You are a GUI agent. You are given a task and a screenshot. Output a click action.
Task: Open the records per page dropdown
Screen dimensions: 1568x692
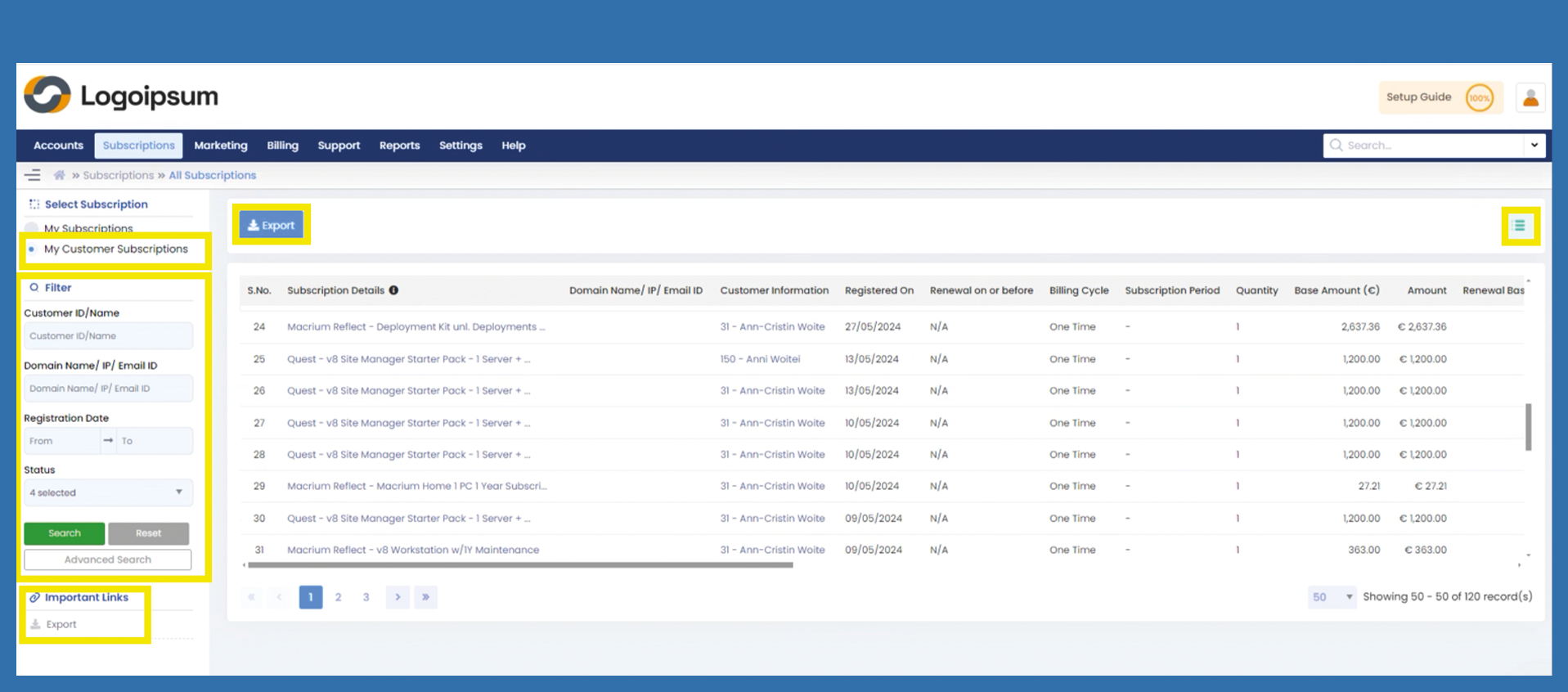click(1332, 597)
